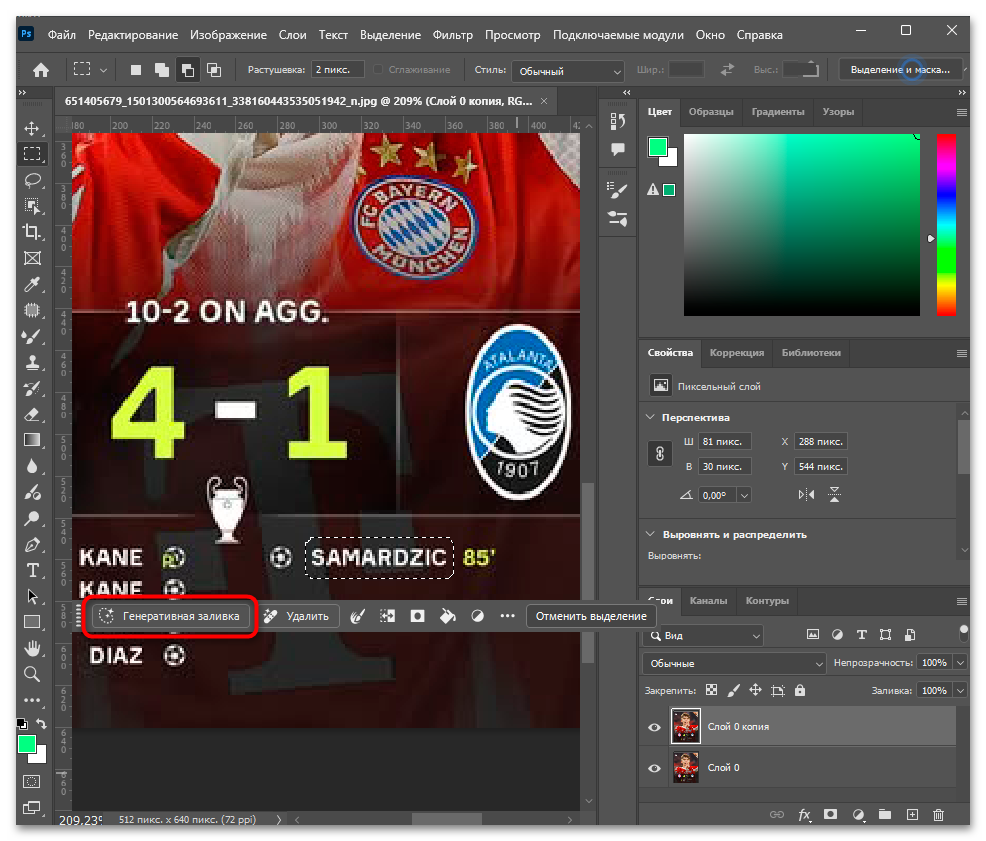Open the Слои menu
Screen dimensions: 986x841
(x=292, y=35)
